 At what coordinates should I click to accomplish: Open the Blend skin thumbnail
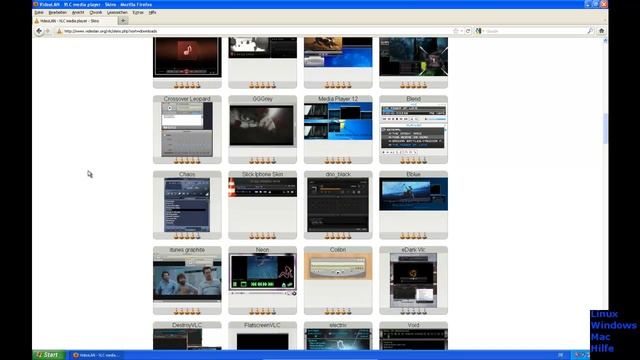click(413, 129)
